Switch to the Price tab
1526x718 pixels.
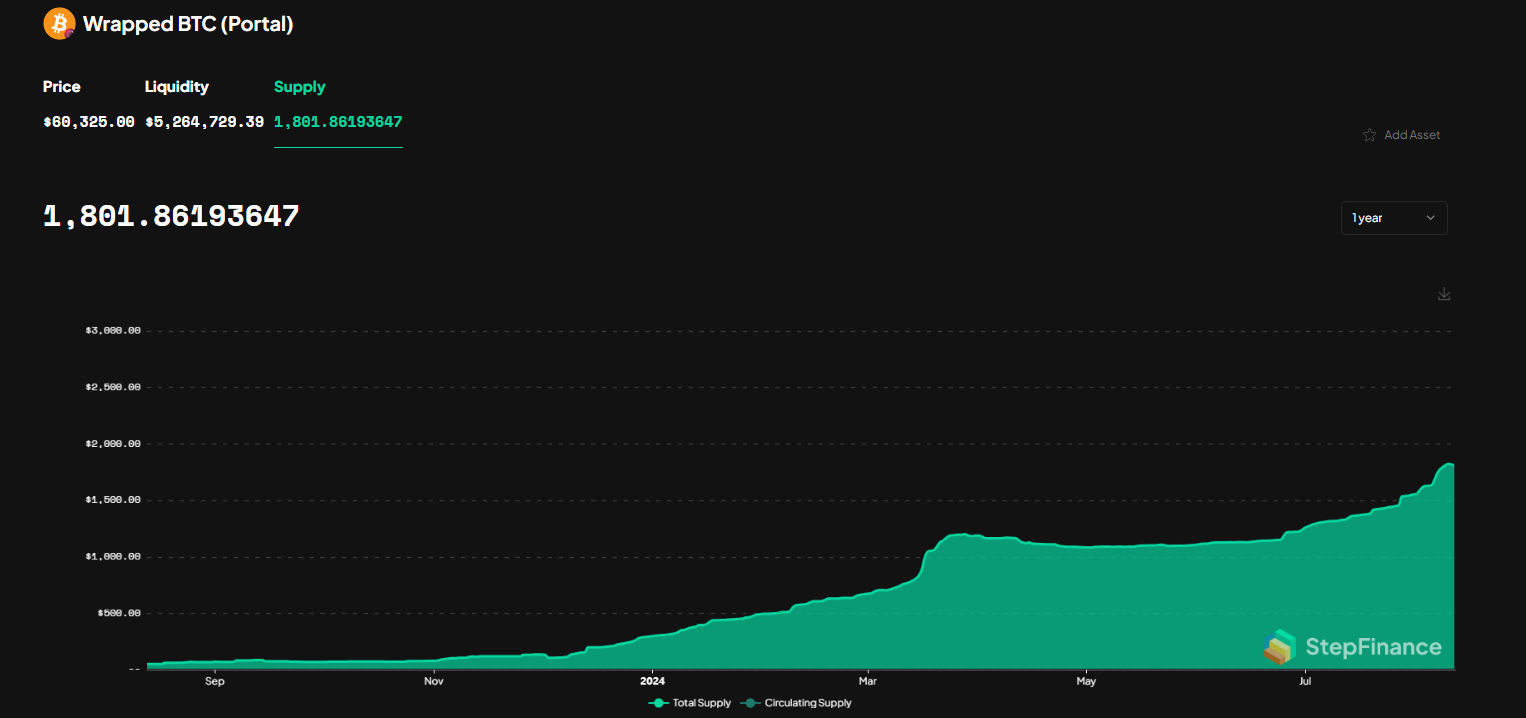click(x=61, y=87)
